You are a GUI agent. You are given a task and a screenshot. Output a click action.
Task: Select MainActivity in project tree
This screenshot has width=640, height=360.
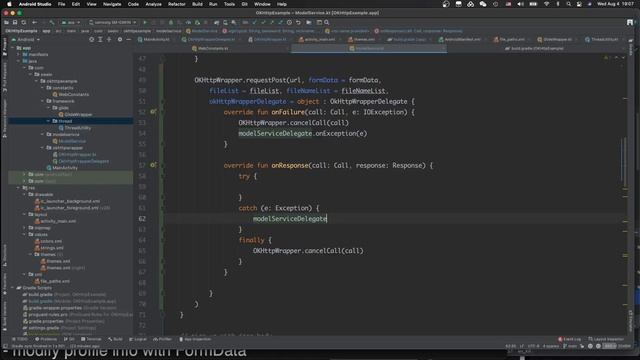tap(62, 168)
